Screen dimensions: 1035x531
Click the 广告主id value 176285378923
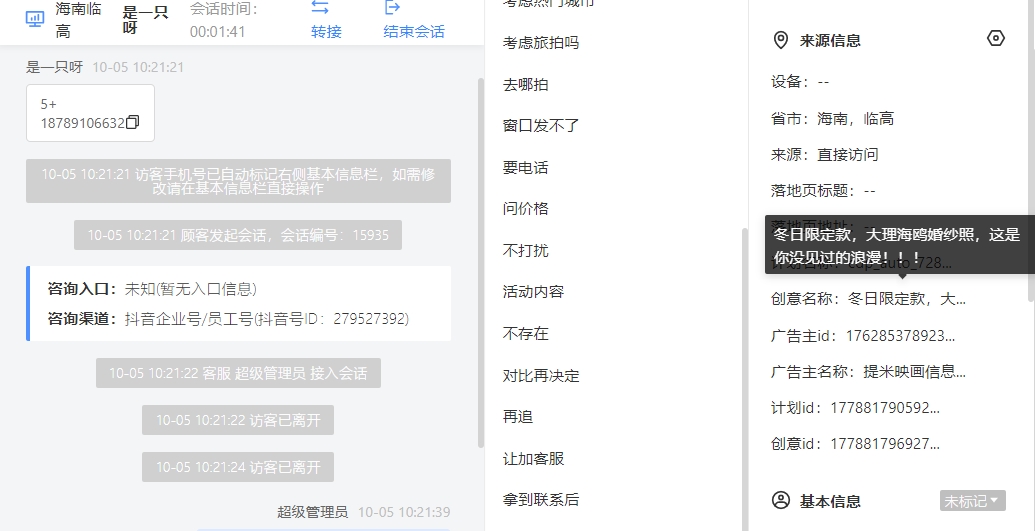point(900,336)
